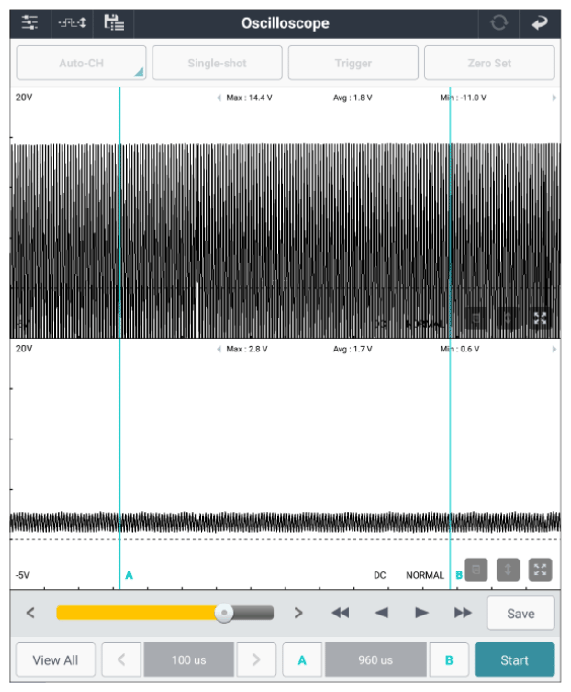Screen dimensions: 571x692
Task: Show previous stats in lower channel
Action: tap(219, 349)
